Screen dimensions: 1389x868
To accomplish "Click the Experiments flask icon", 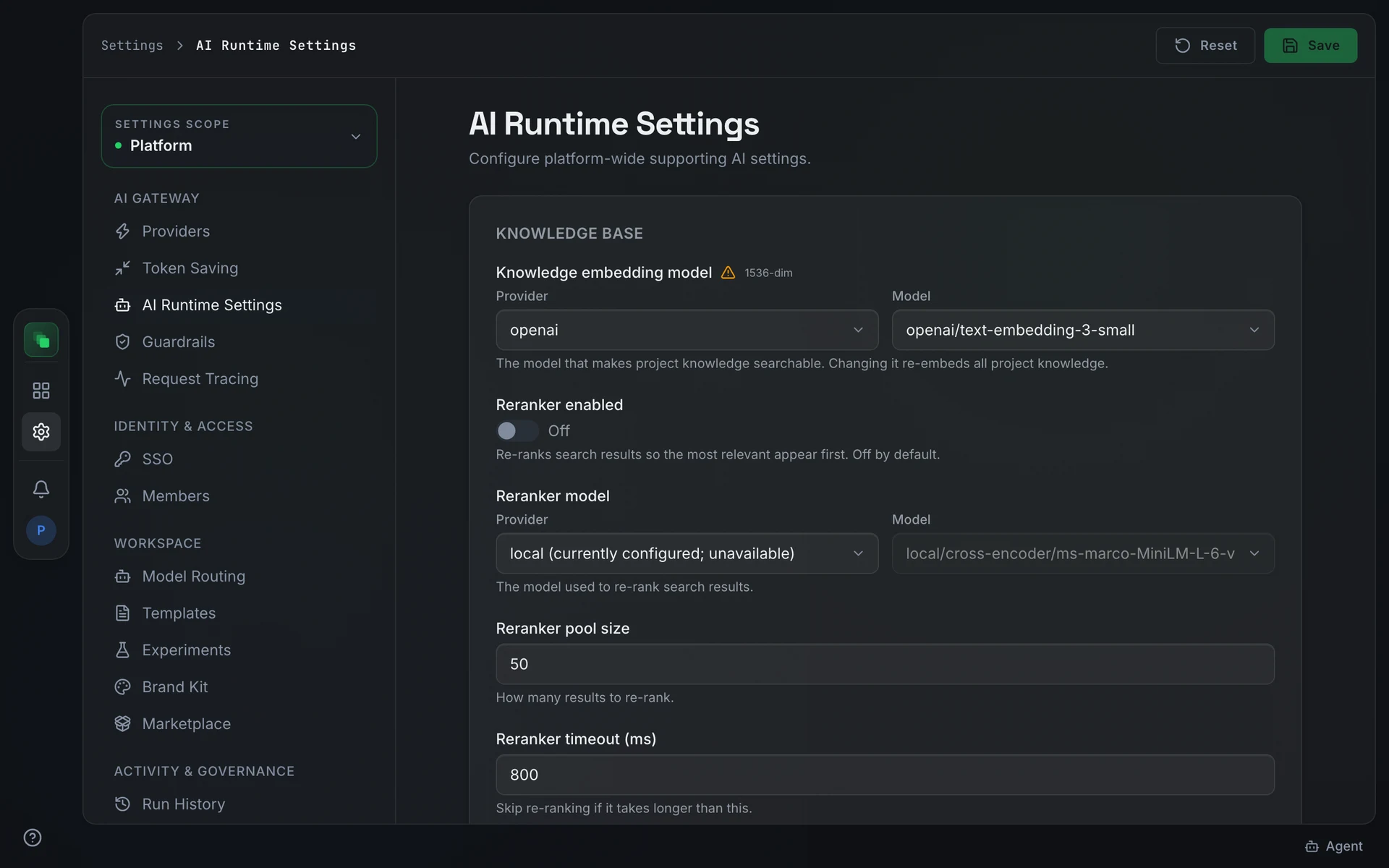I will (123, 650).
